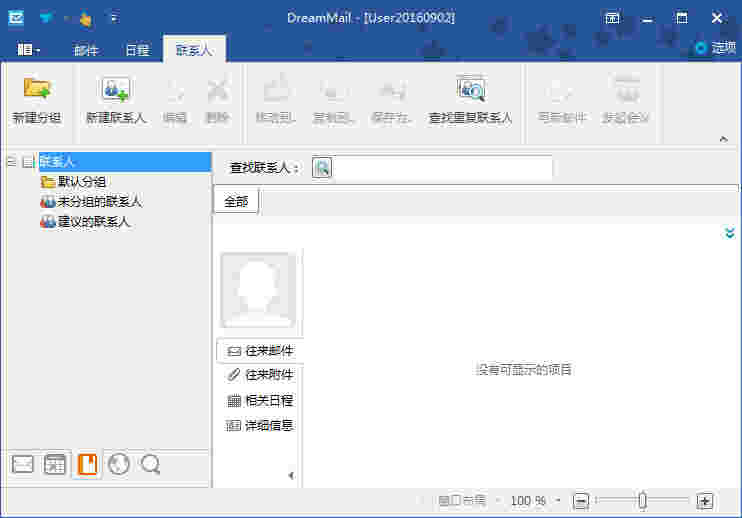
Task: Click the 查找重复联系人 find-duplicates icon
Action: click(x=470, y=88)
